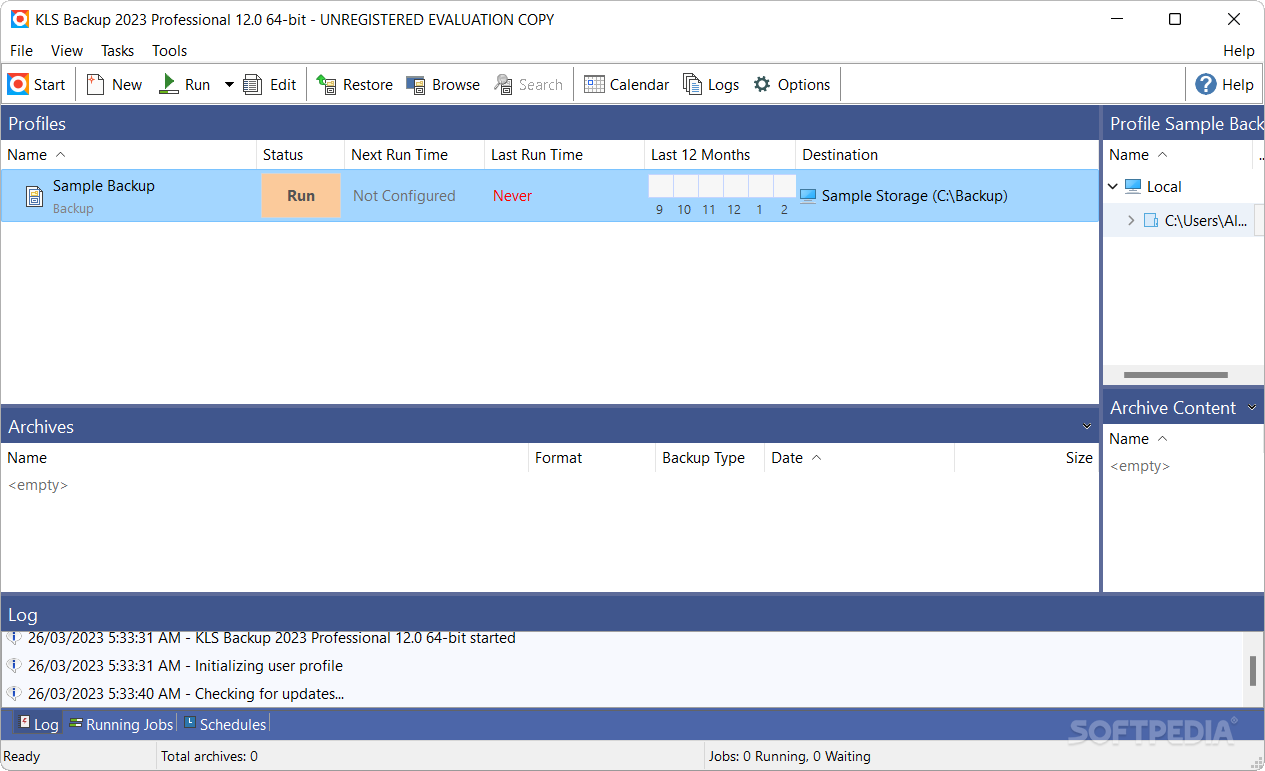This screenshot has height=771, width=1265.
Task: Open the Tasks menu
Action: (117, 51)
